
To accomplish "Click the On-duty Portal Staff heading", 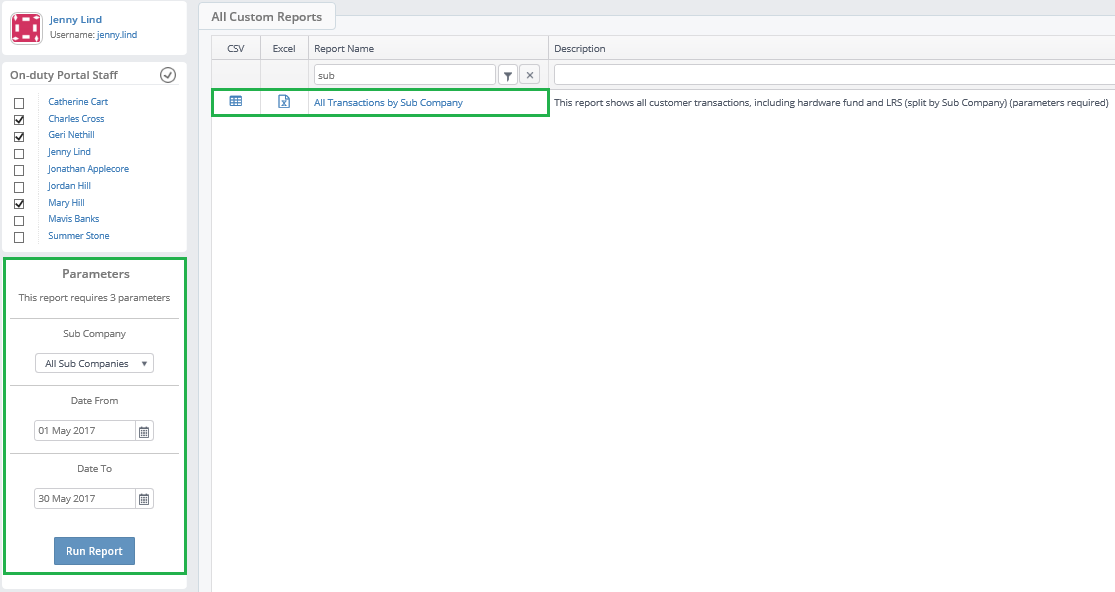I will click(x=64, y=75).
